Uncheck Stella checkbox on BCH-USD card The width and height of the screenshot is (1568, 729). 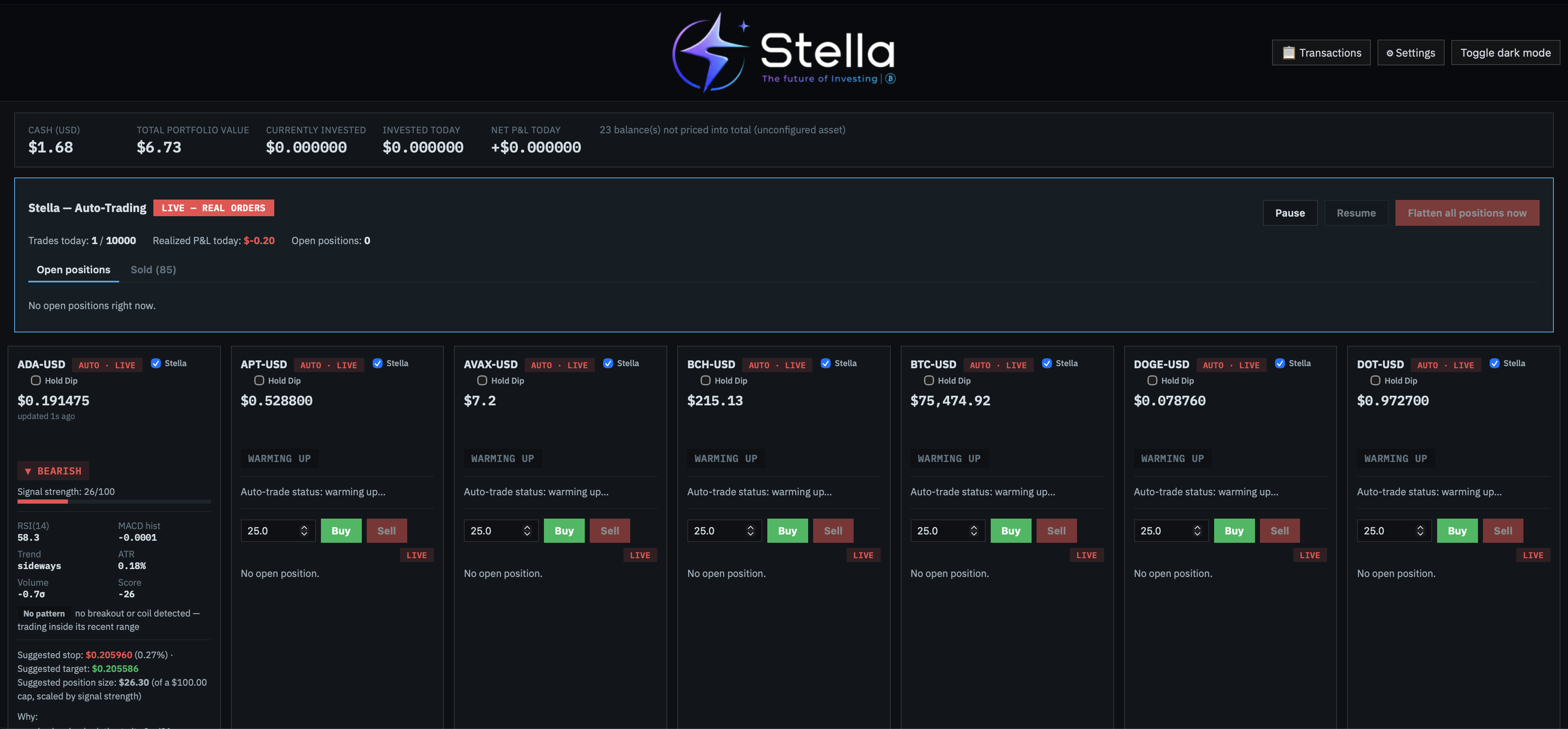click(825, 363)
